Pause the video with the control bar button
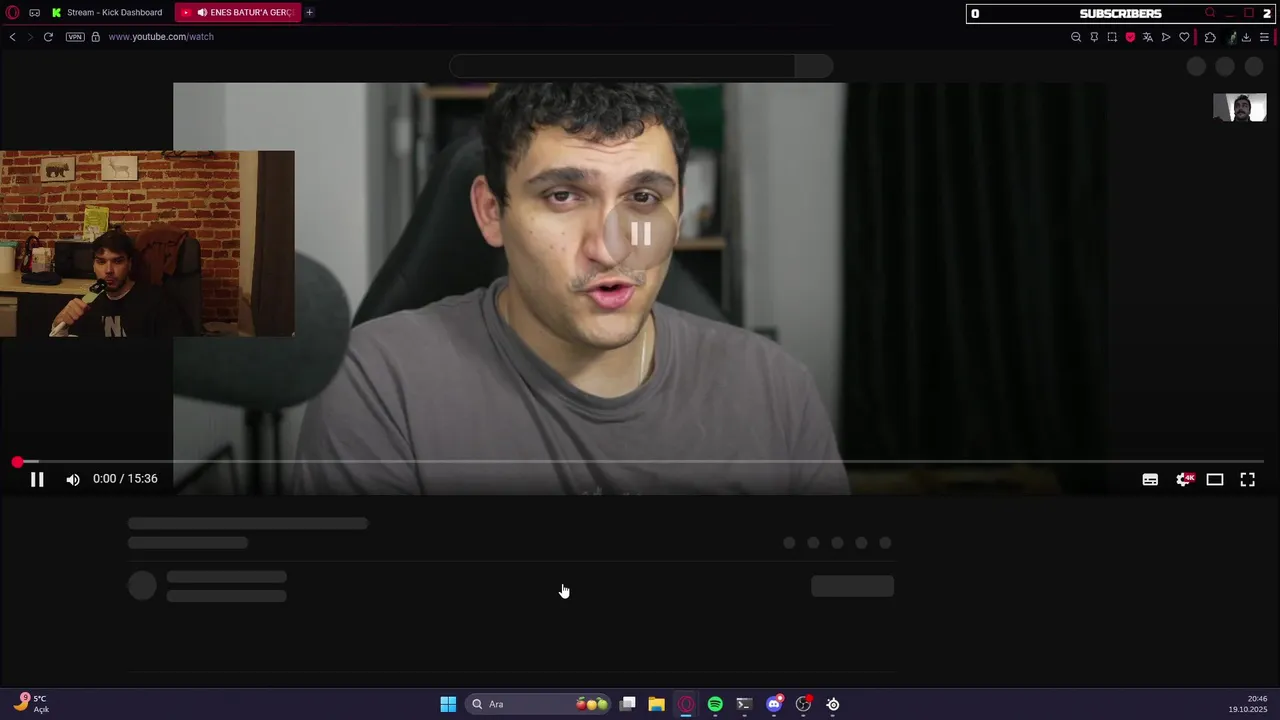This screenshot has width=1280, height=720. (x=37, y=480)
